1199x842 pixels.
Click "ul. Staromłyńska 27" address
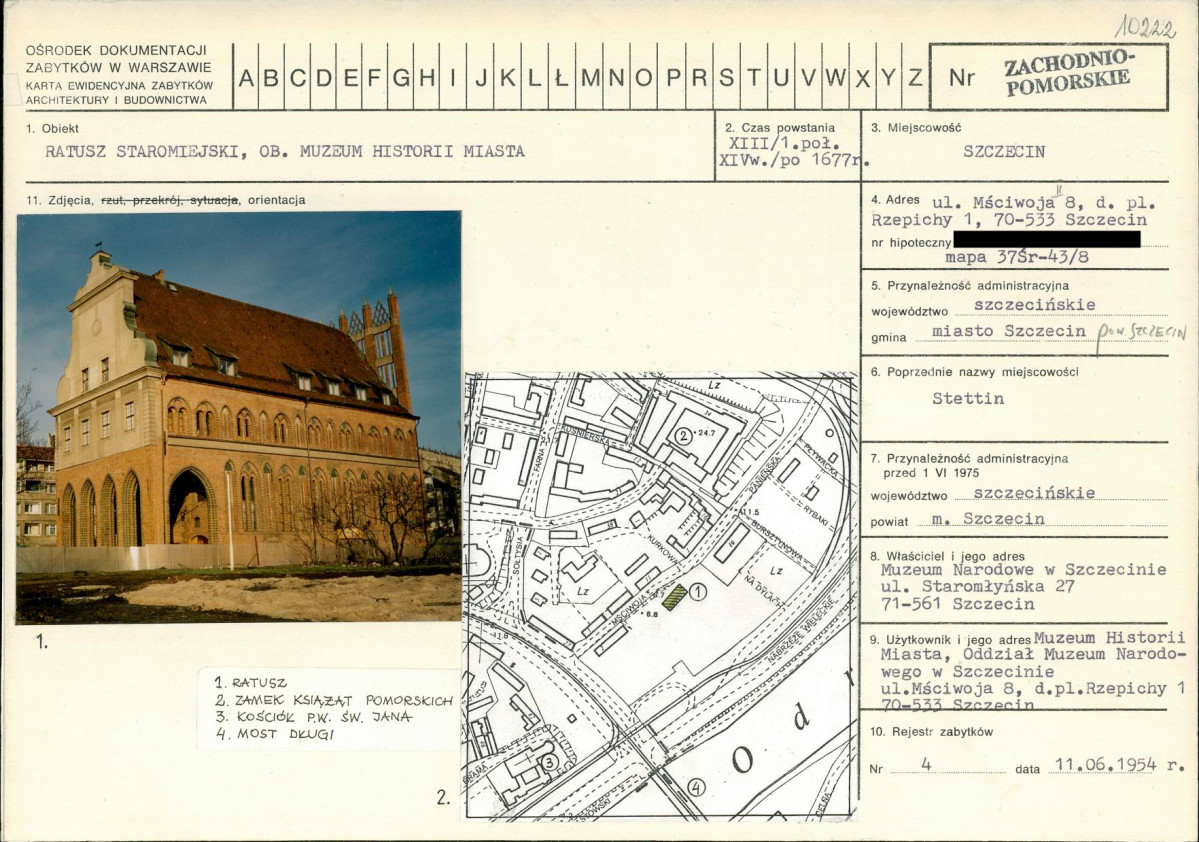[x=977, y=587]
